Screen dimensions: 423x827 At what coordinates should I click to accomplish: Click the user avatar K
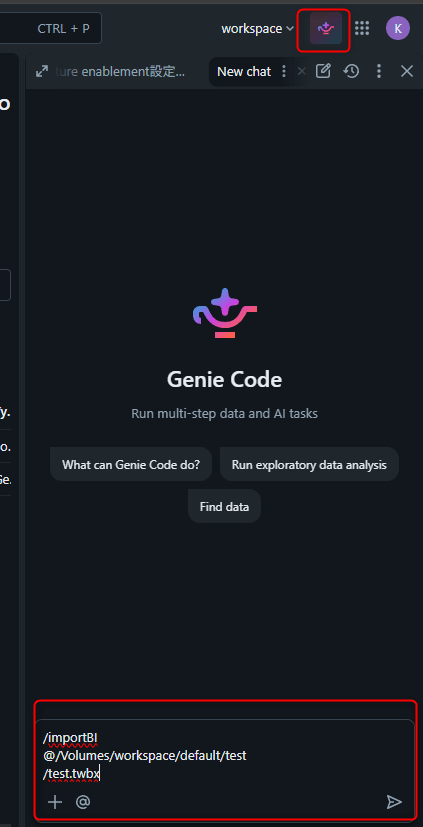[398, 28]
